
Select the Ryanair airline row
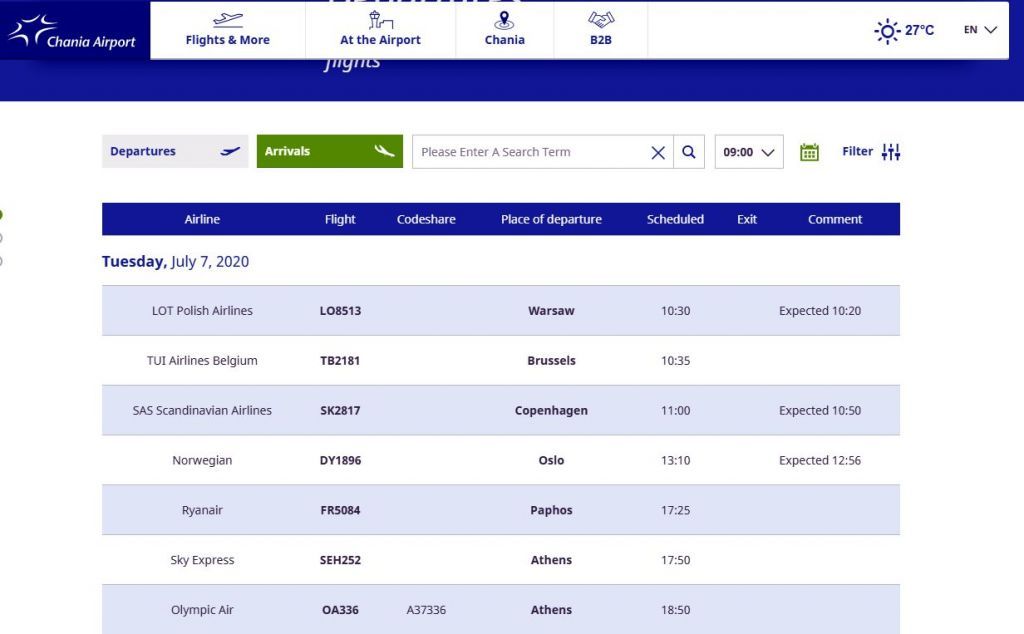[x=501, y=510]
